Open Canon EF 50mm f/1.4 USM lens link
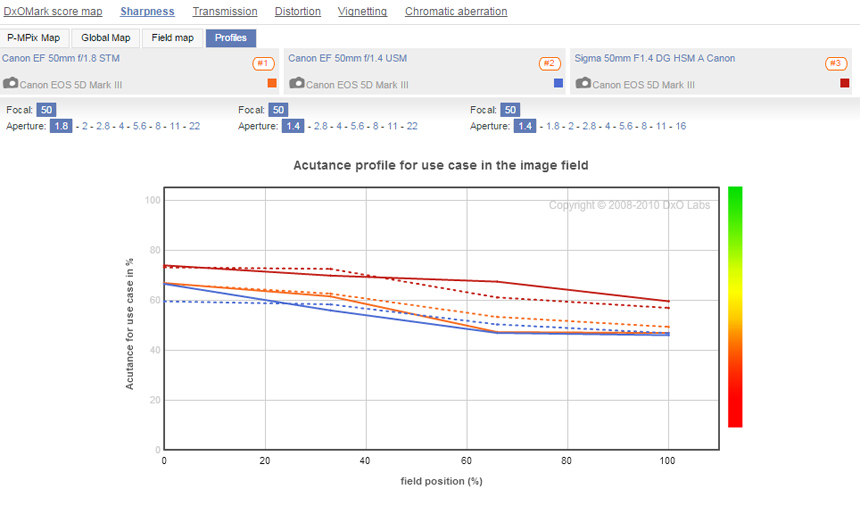860x506 pixels. tap(348, 58)
